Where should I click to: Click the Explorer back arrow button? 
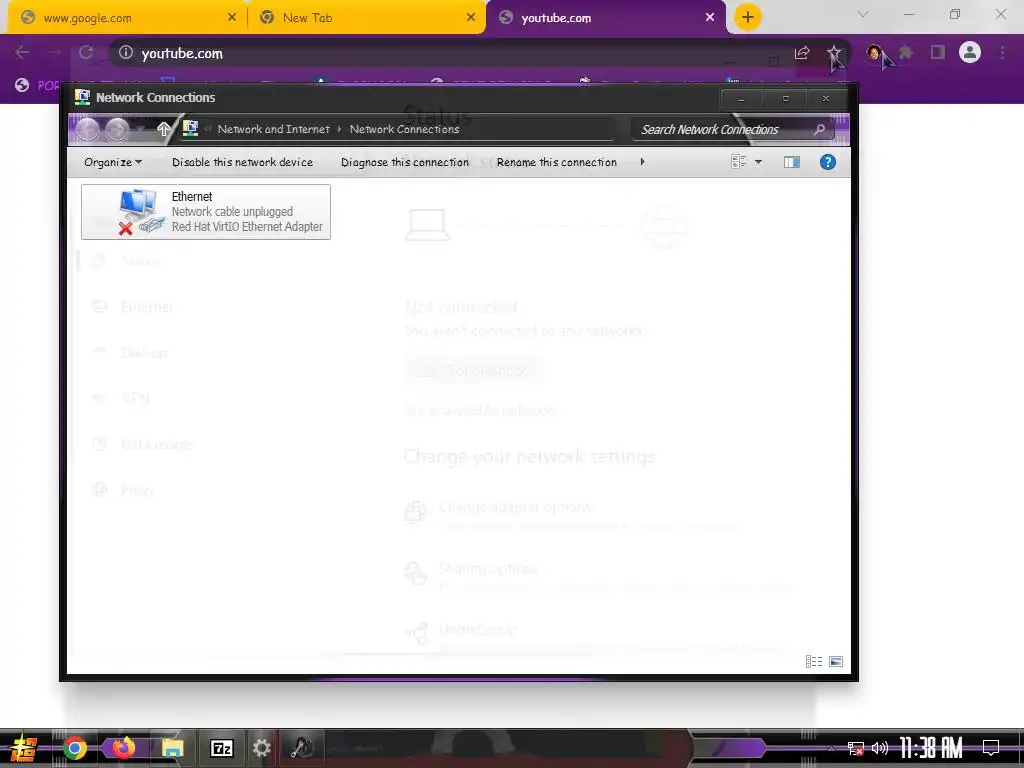tap(88, 129)
